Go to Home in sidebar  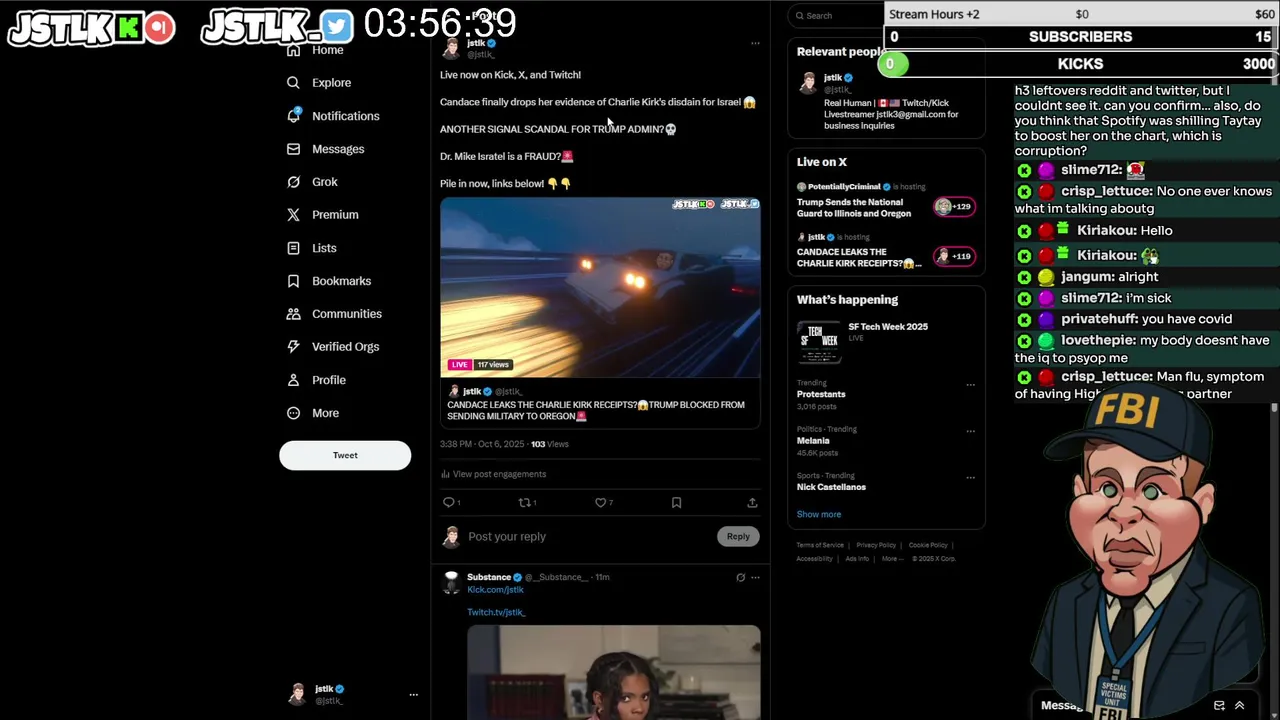[x=327, y=50]
